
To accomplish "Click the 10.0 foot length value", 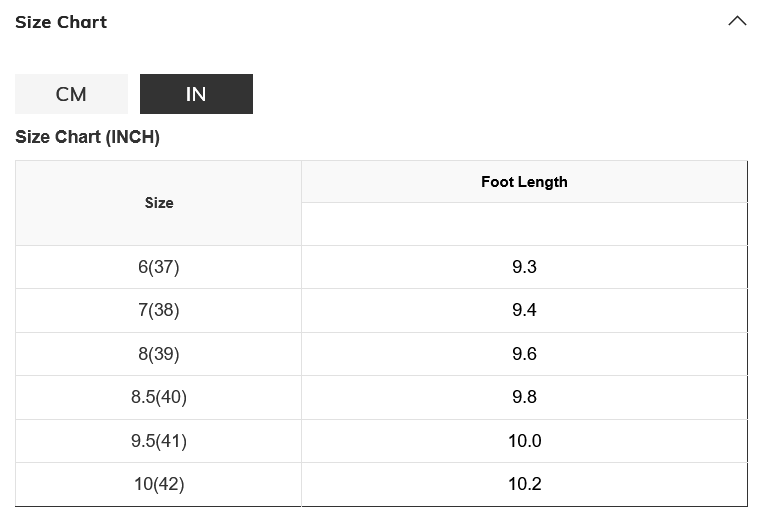I will pos(524,441).
